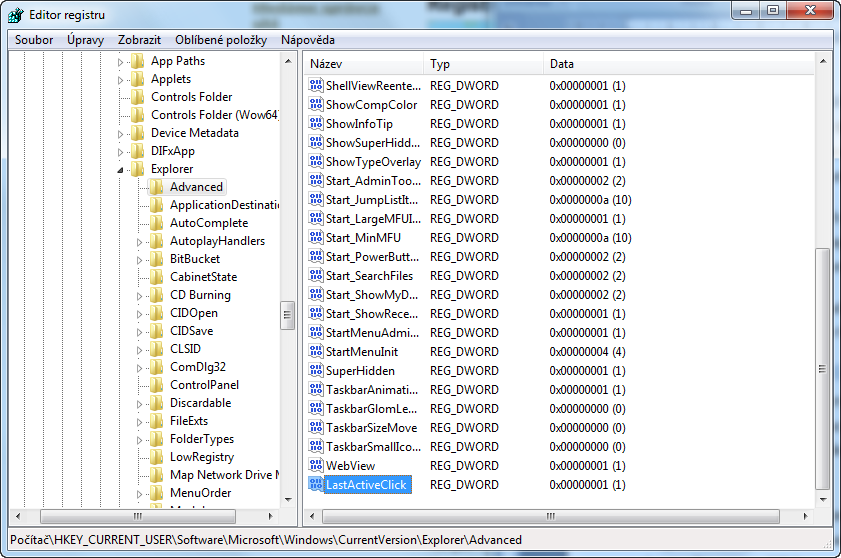This screenshot has width=841, height=558.
Task: Click the BitBucket folder icon
Action: click(x=157, y=259)
